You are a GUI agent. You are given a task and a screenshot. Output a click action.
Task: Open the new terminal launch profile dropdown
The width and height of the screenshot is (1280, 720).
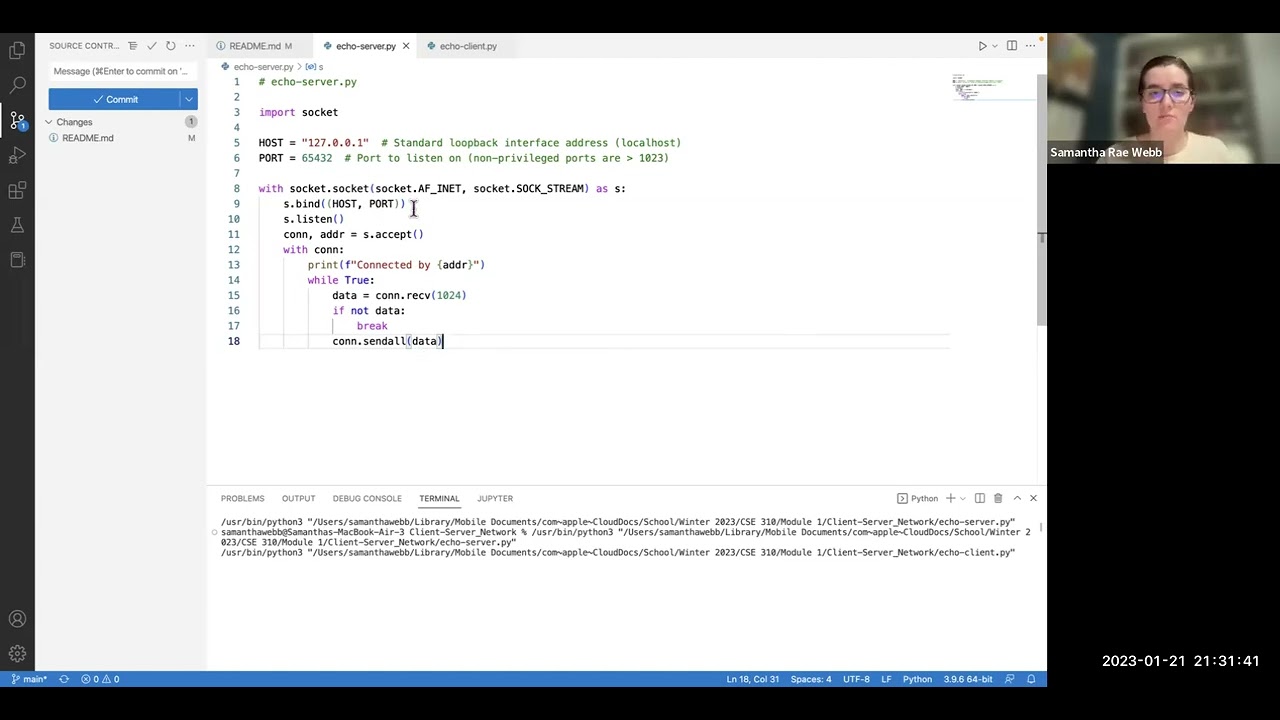pos(962,498)
